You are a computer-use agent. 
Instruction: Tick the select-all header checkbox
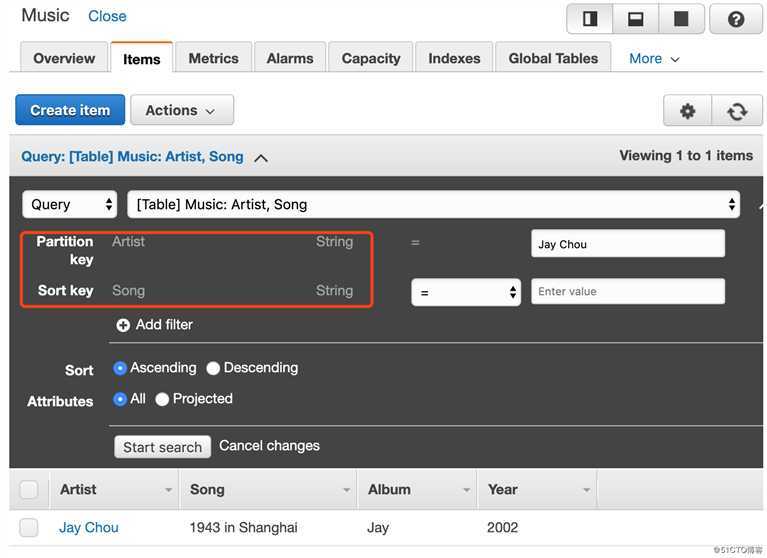(x=29, y=490)
